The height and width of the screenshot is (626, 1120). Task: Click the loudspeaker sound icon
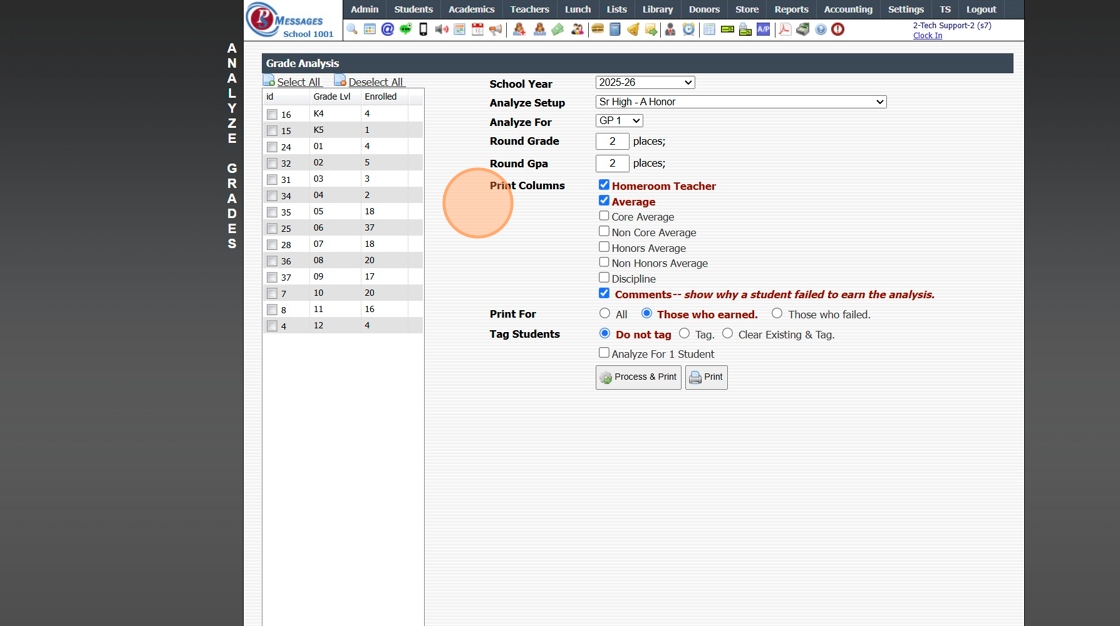pos(441,29)
